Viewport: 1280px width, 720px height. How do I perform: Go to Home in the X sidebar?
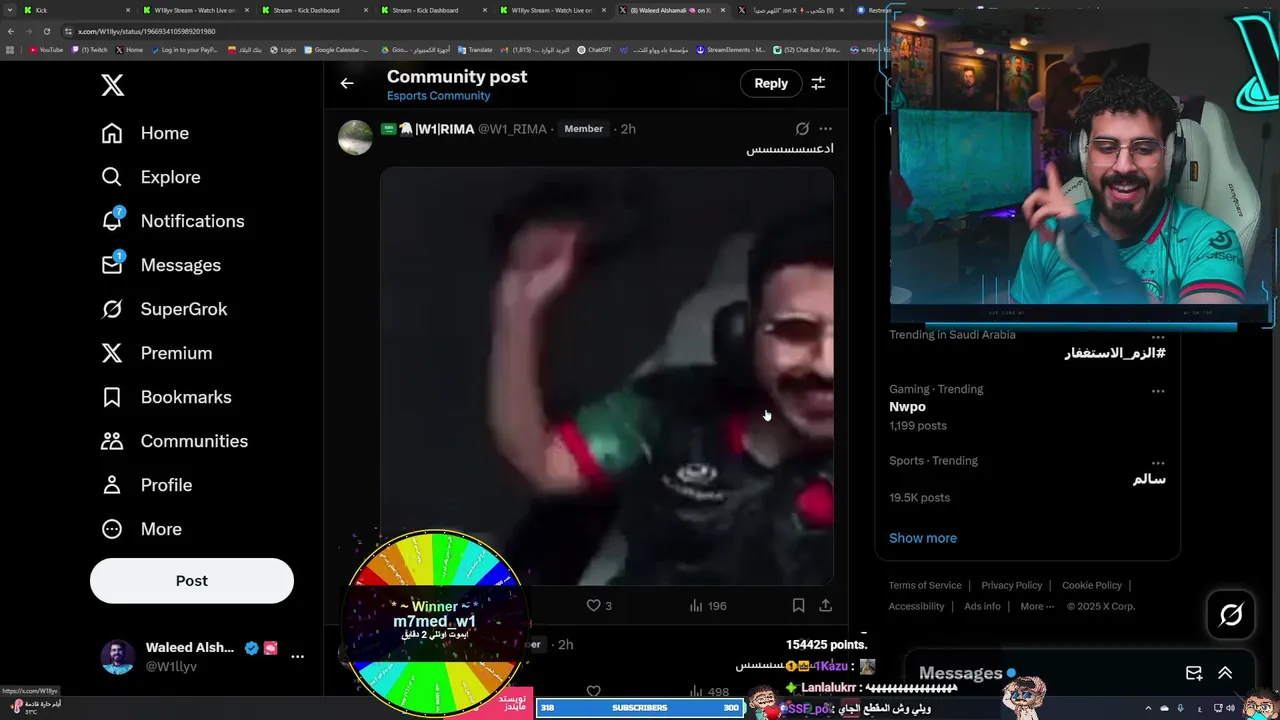click(x=145, y=133)
